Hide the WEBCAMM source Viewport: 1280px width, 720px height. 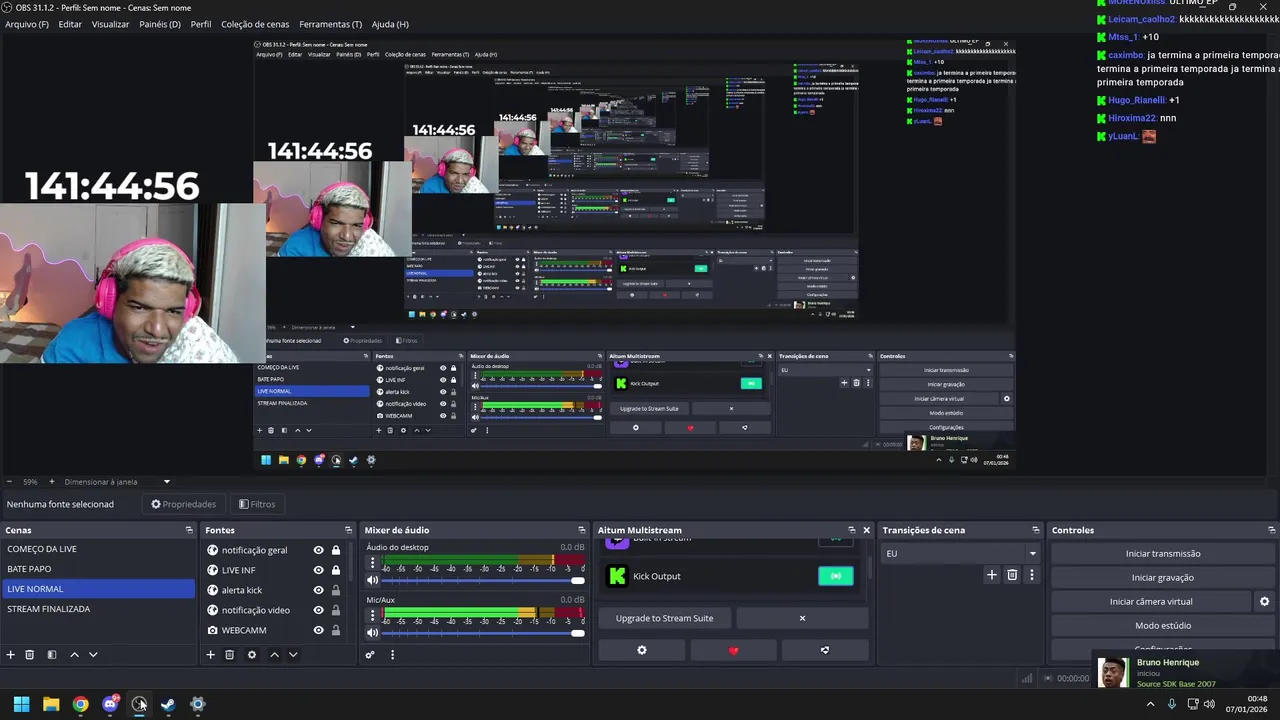[318, 630]
